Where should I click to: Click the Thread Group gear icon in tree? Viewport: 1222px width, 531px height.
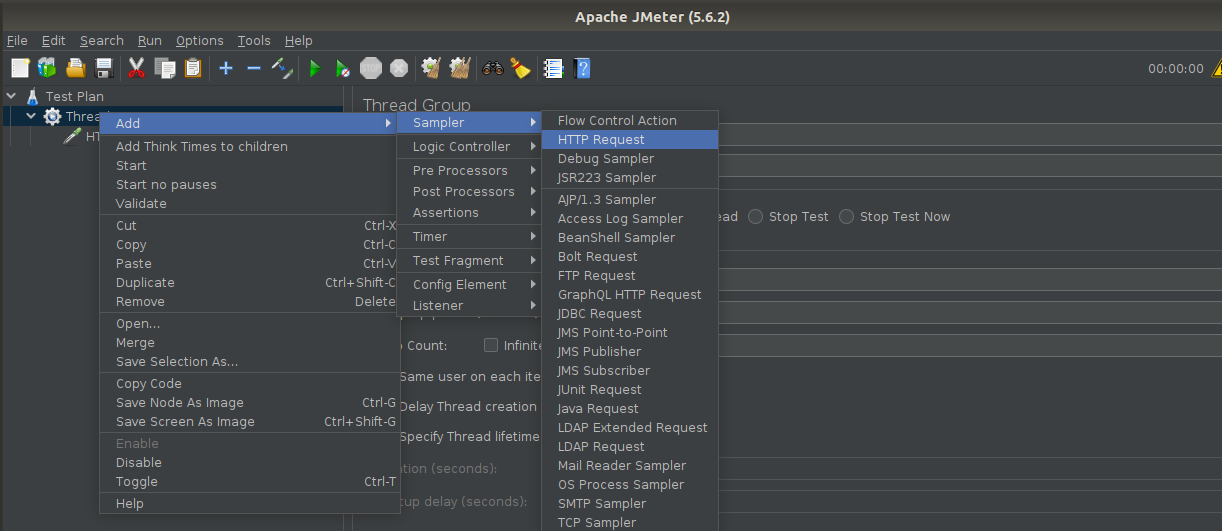click(x=52, y=116)
